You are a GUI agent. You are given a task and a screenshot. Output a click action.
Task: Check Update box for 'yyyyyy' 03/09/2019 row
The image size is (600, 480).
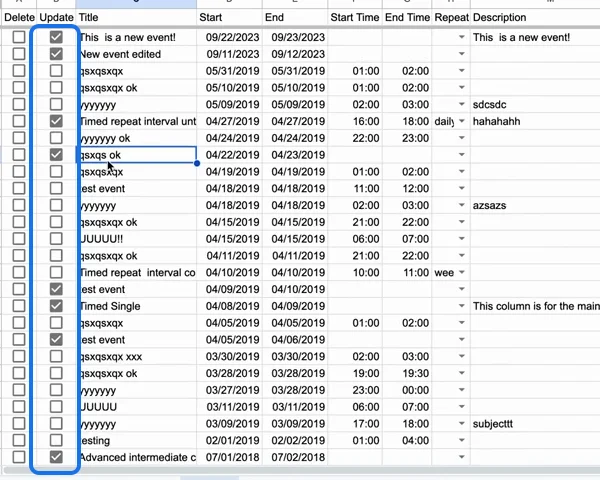[x=56, y=423]
